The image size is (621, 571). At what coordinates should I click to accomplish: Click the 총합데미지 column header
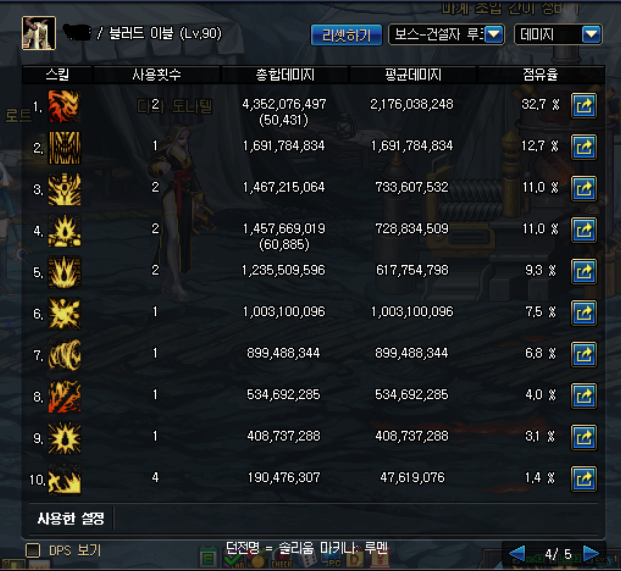pos(285,74)
